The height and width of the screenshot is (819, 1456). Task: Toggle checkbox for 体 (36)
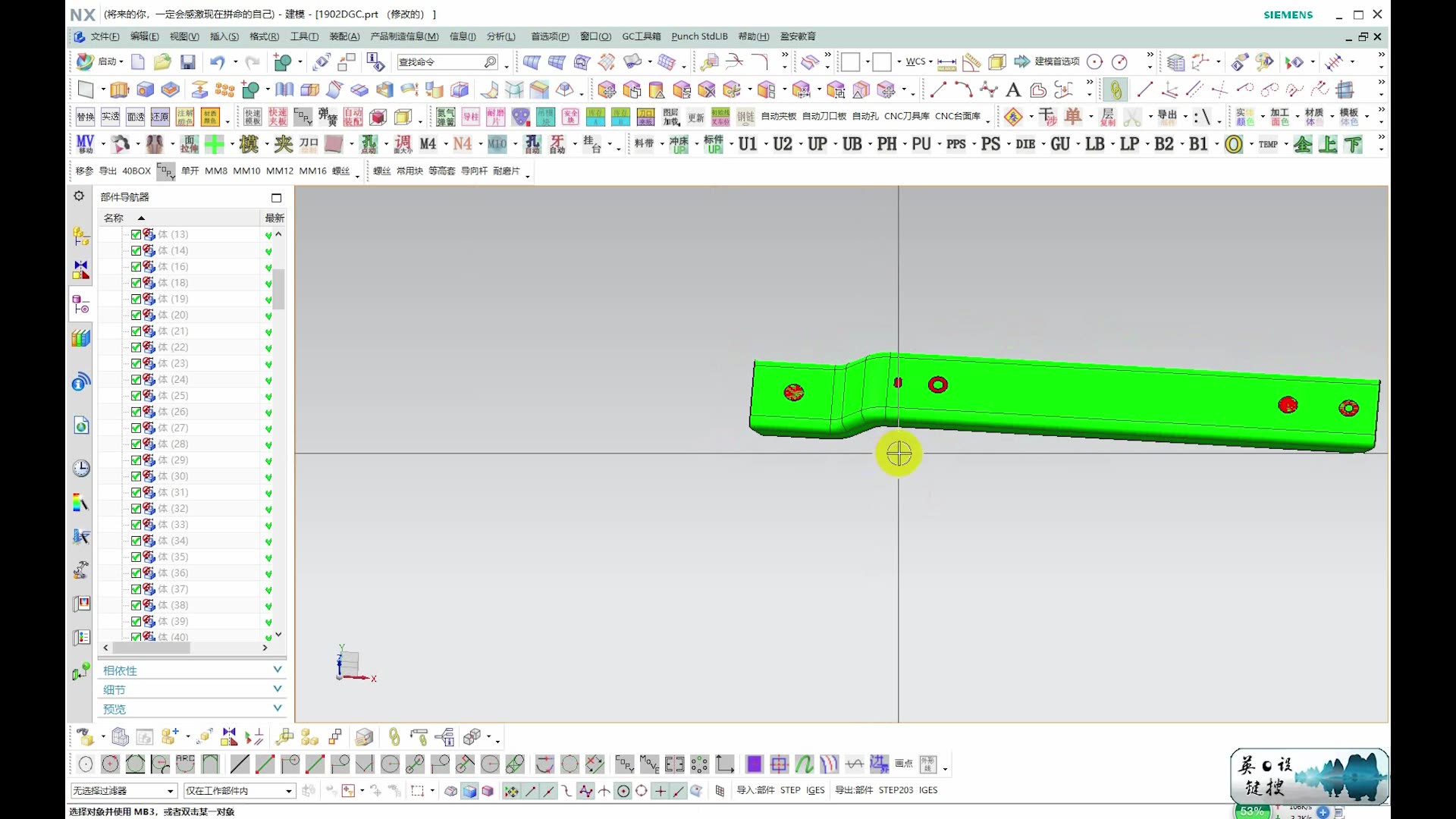(x=136, y=573)
